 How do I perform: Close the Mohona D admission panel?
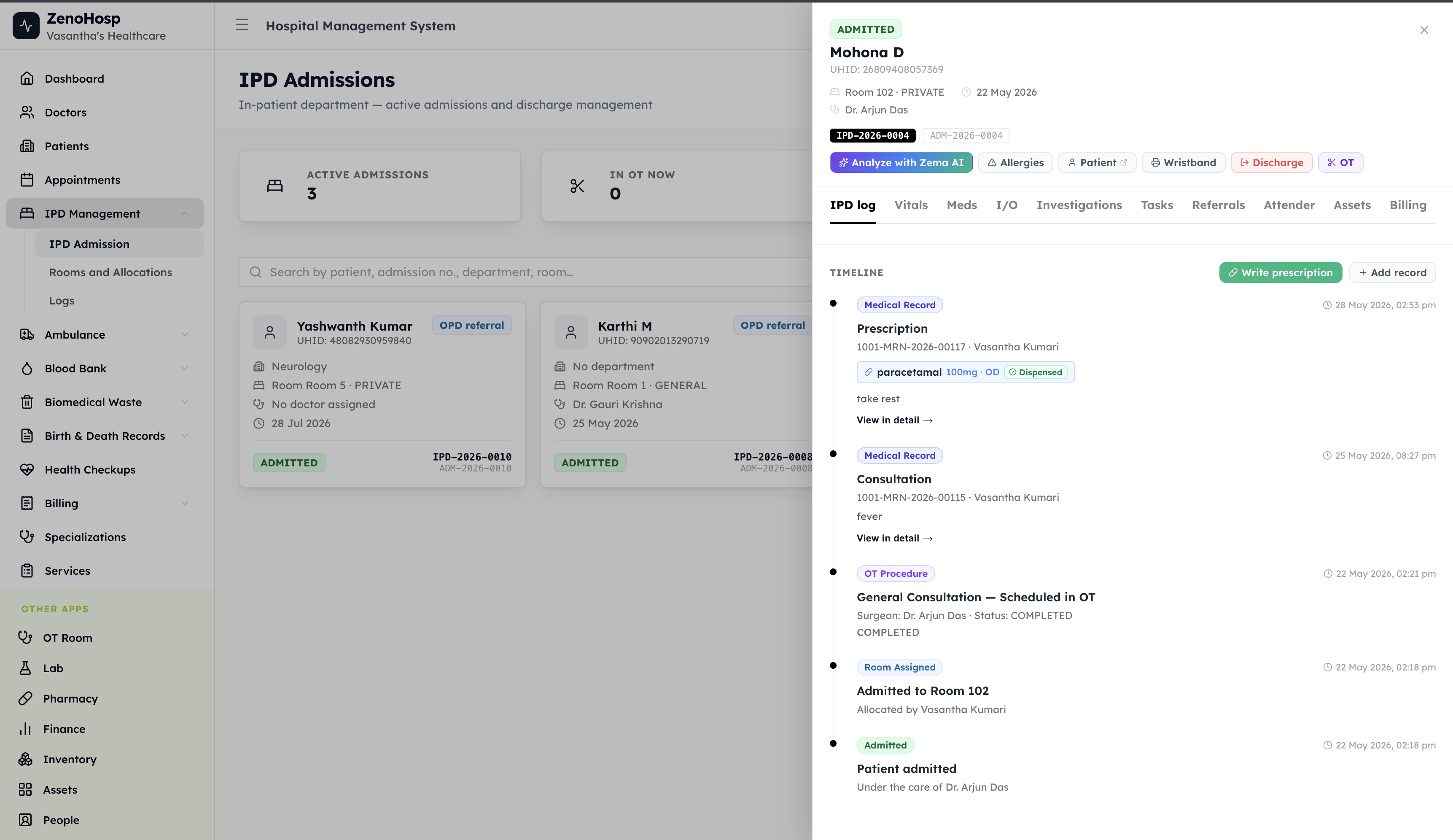click(x=1423, y=30)
